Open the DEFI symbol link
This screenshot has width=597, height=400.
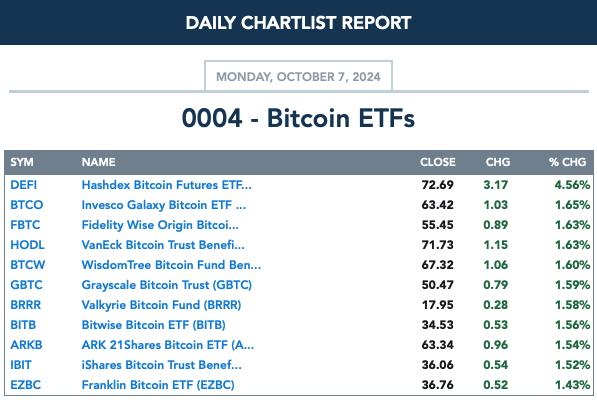tap(24, 185)
